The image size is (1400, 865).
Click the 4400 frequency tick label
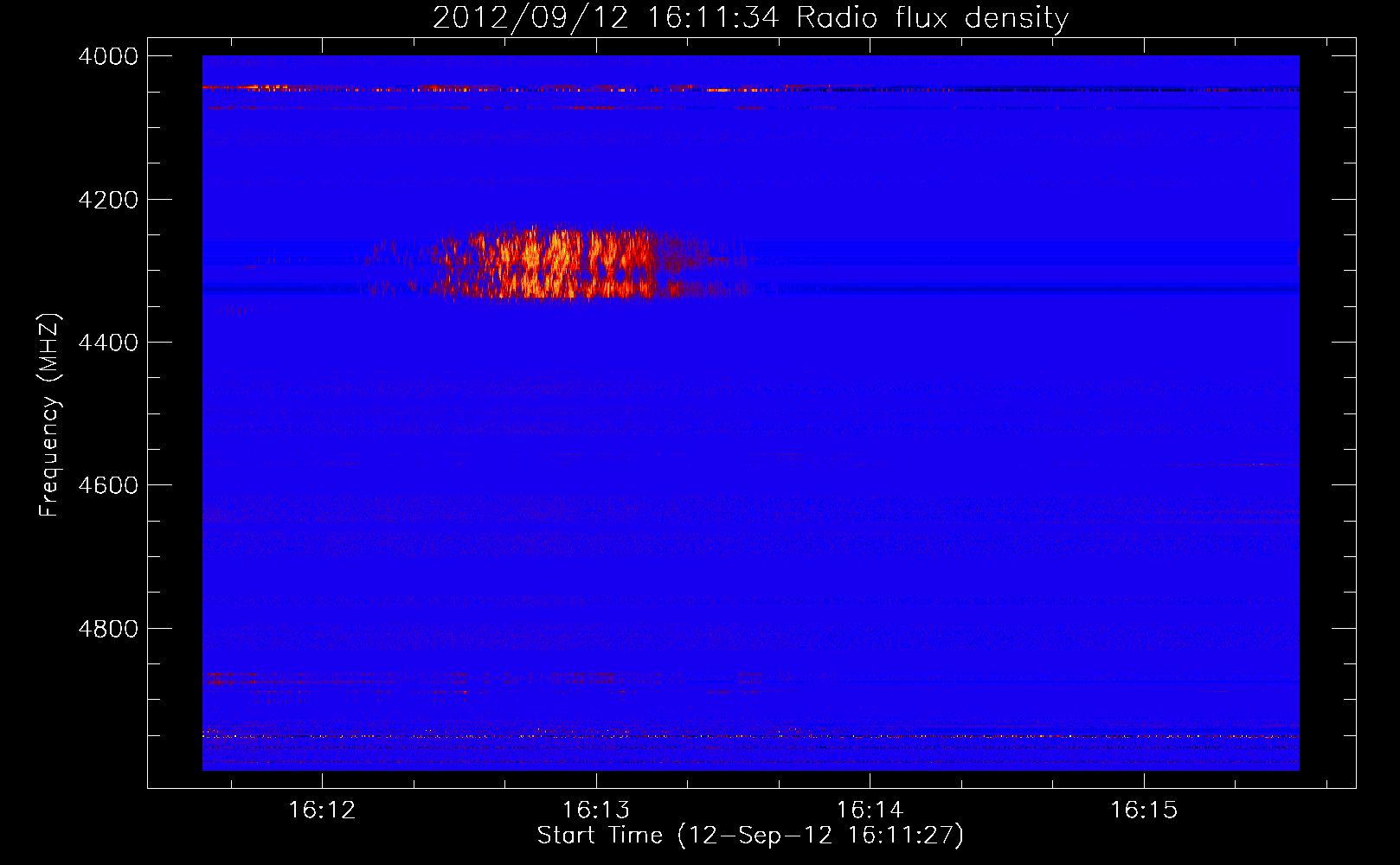click(x=108, y=343)
